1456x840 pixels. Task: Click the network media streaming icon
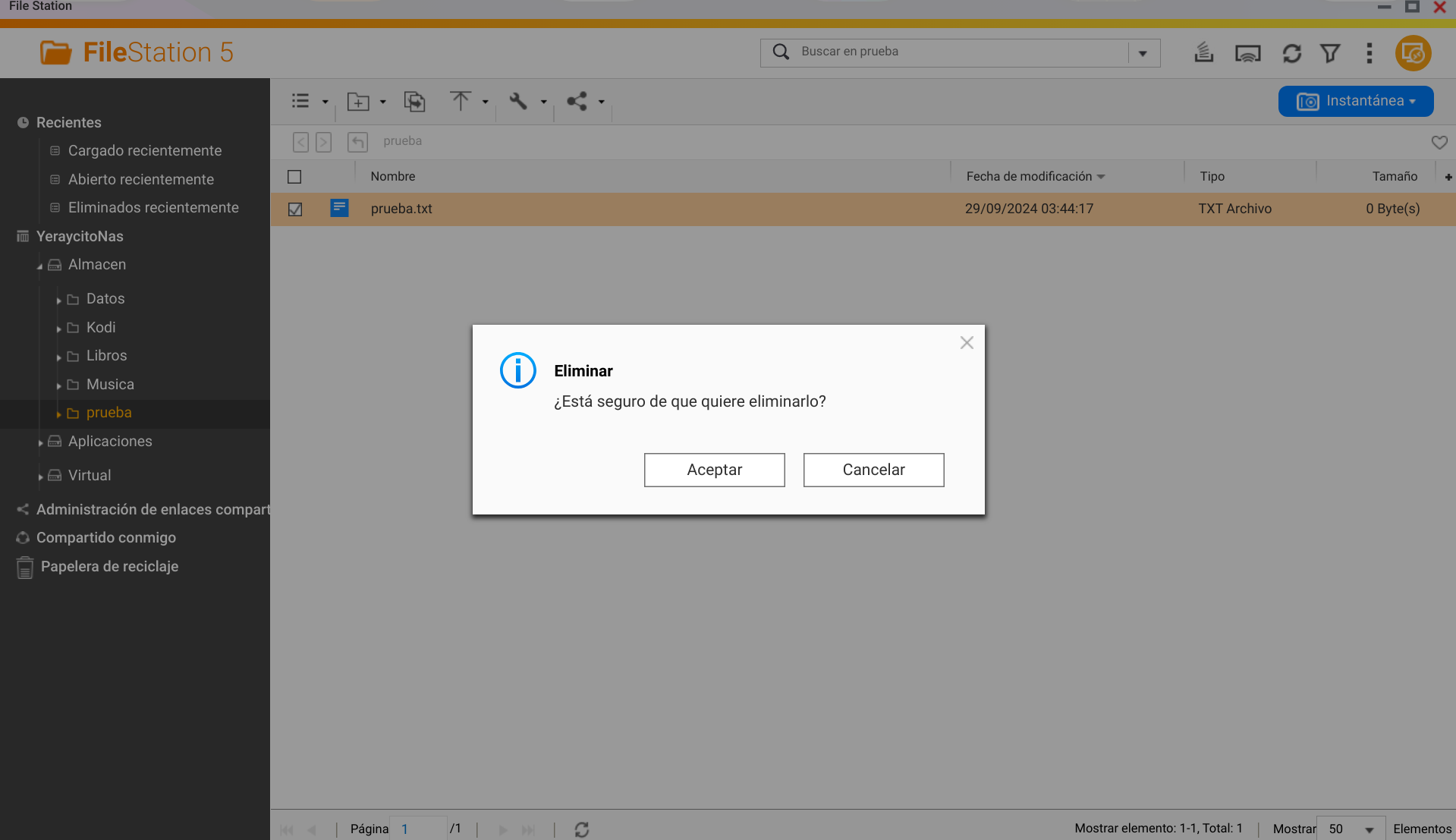click(1247, 53)
